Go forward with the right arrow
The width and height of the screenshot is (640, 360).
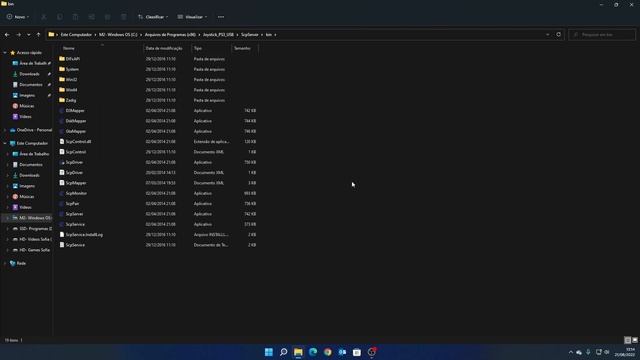tap(18, 35)
